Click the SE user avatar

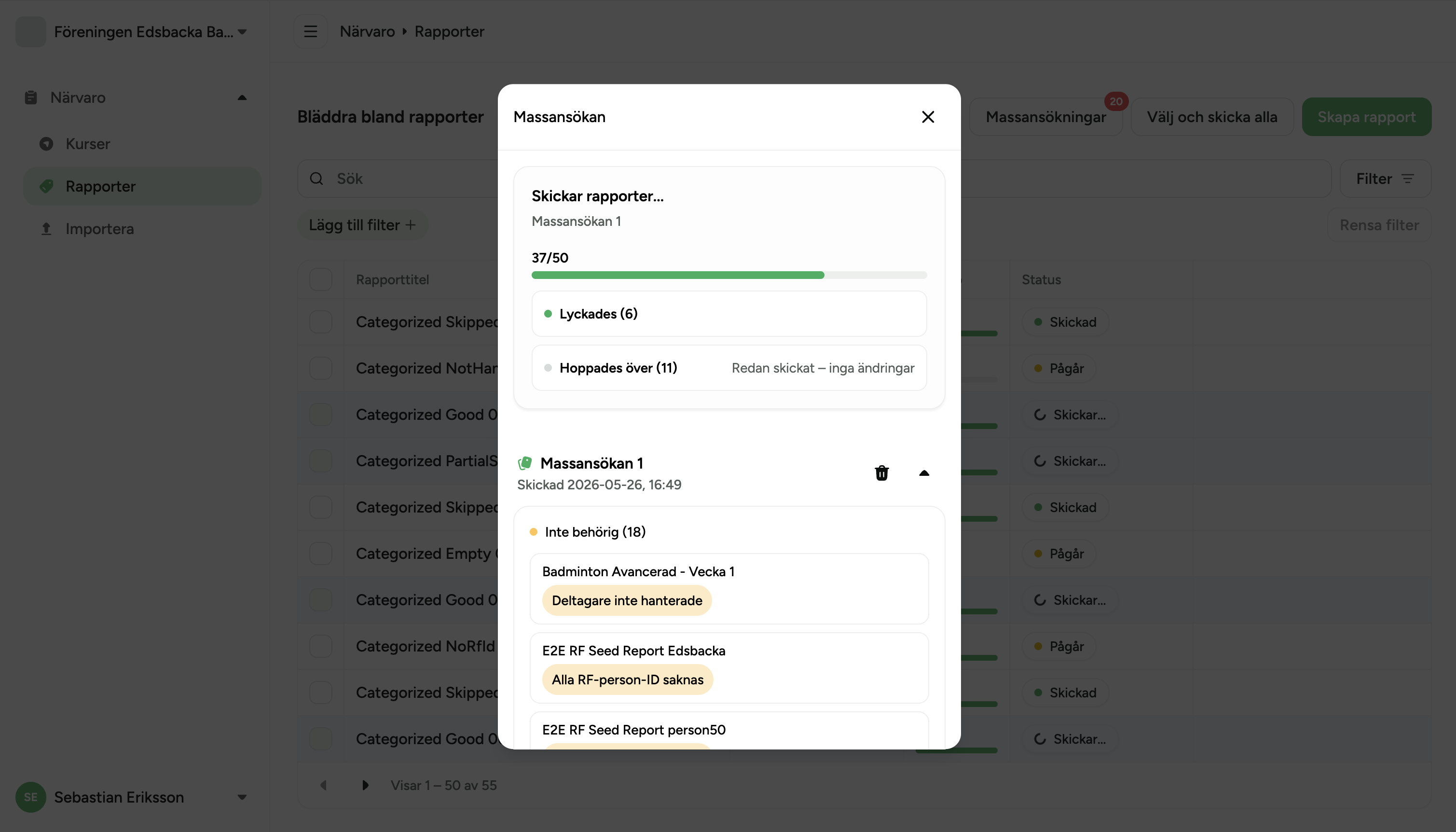[x=31, y=797]
